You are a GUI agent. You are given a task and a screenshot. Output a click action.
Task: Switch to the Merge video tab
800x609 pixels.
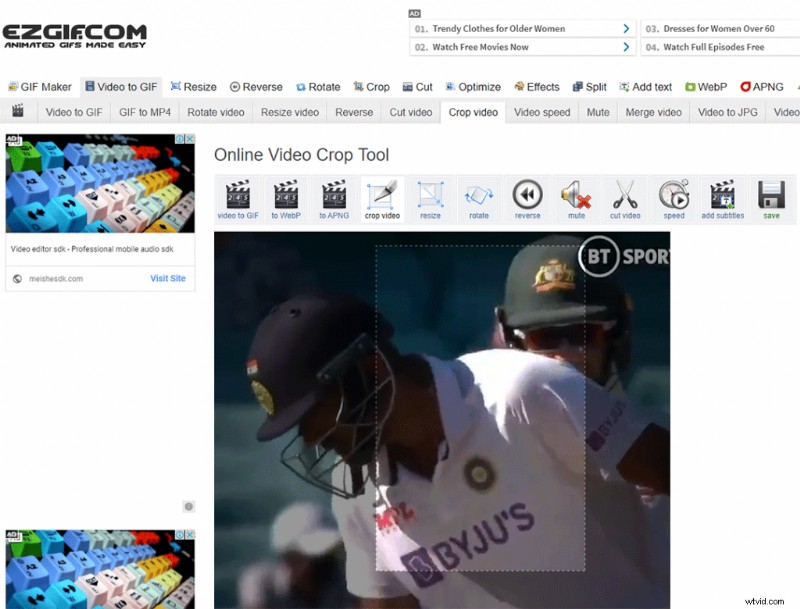point(652,112)
